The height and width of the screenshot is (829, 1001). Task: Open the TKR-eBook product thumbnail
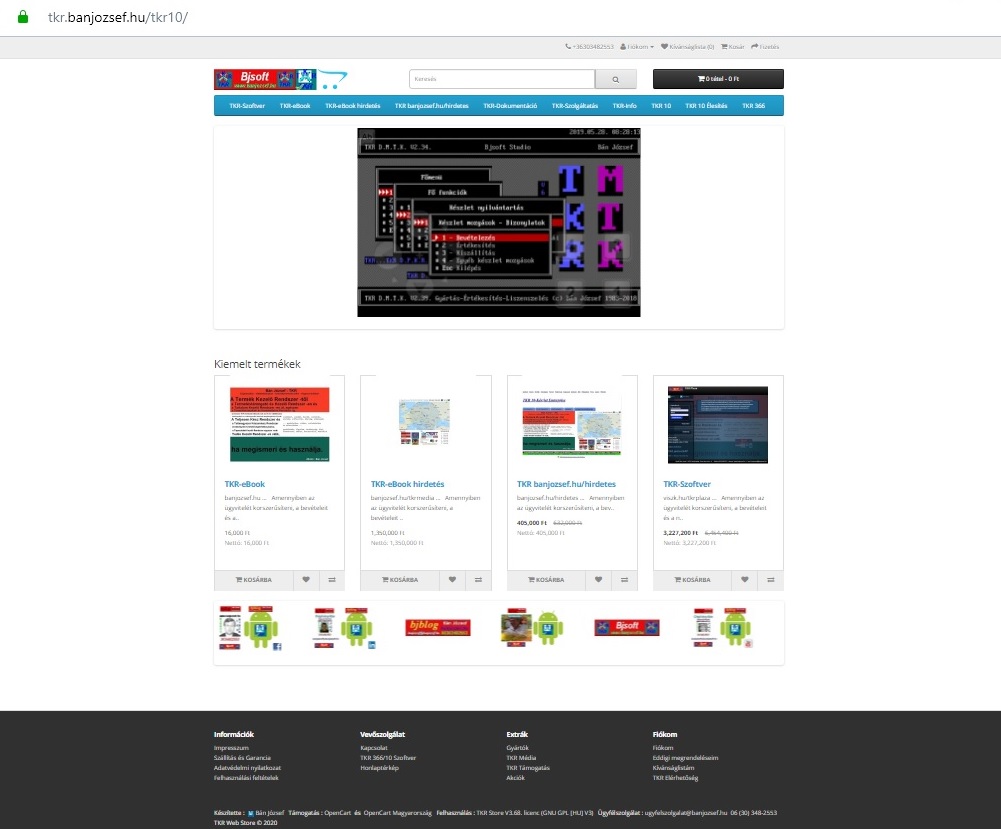(x=280, y=424)
